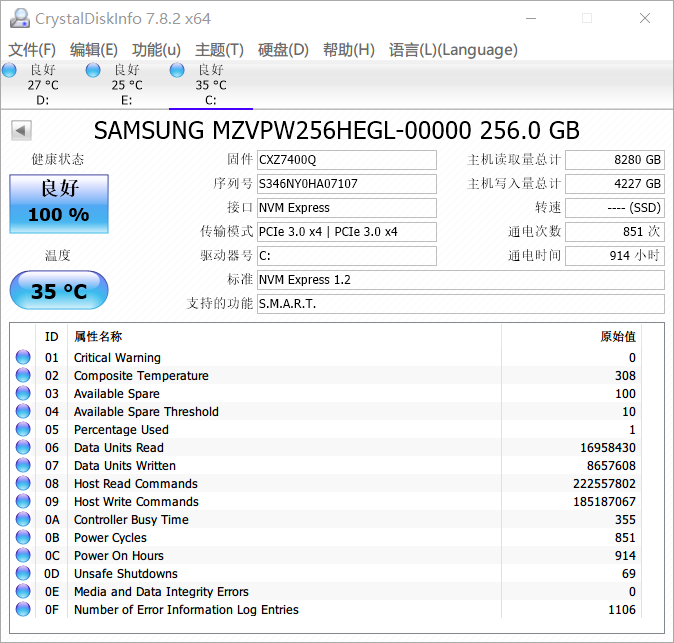This screenshot has width=674, height=643.
Task: Click status orb beside Number of Error Information Log Entries
Action: tap(23, 609)
